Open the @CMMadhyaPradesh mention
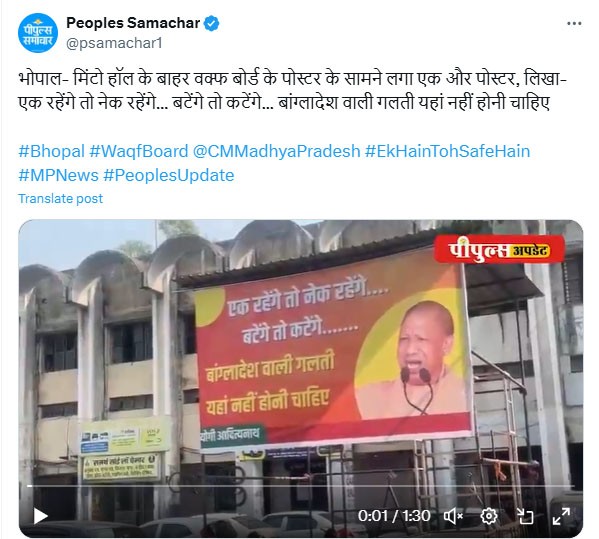Image resolution: width=599 pixels, height=539 pixels. [x=277, y=151]
